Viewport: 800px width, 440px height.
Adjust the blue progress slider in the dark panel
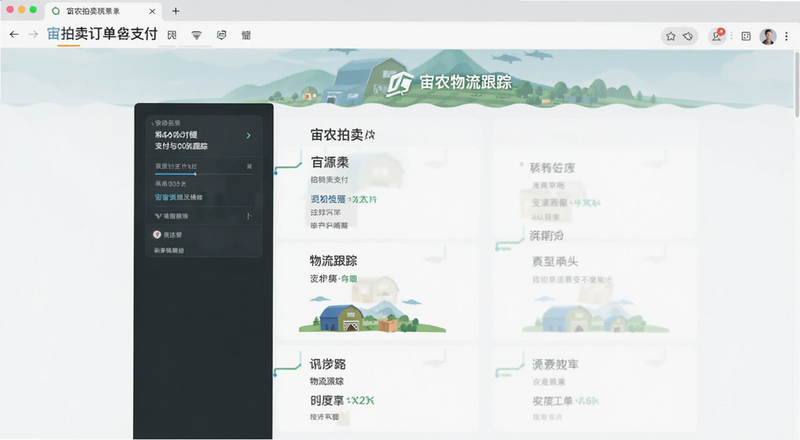coord(203,174)
